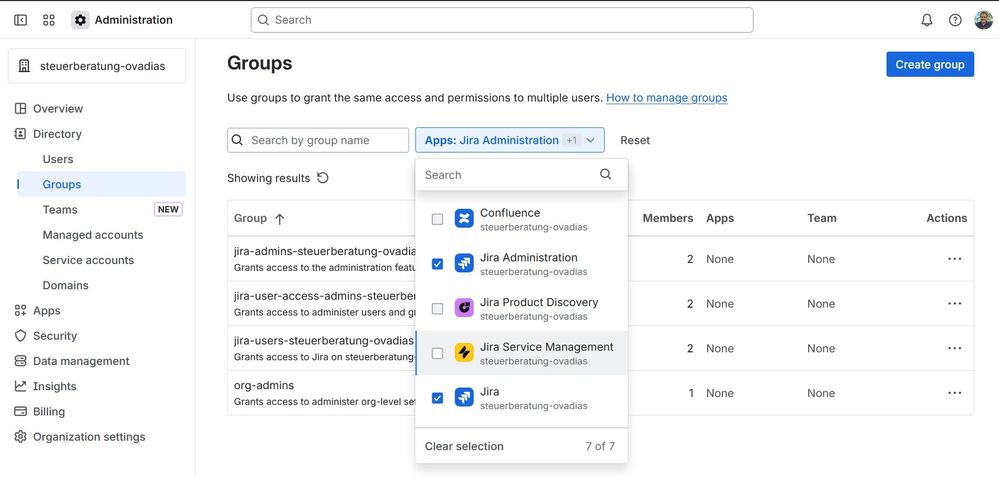999x477 pixels.
Task: Refresh results with the reload icon
Action: pos(323,178)
